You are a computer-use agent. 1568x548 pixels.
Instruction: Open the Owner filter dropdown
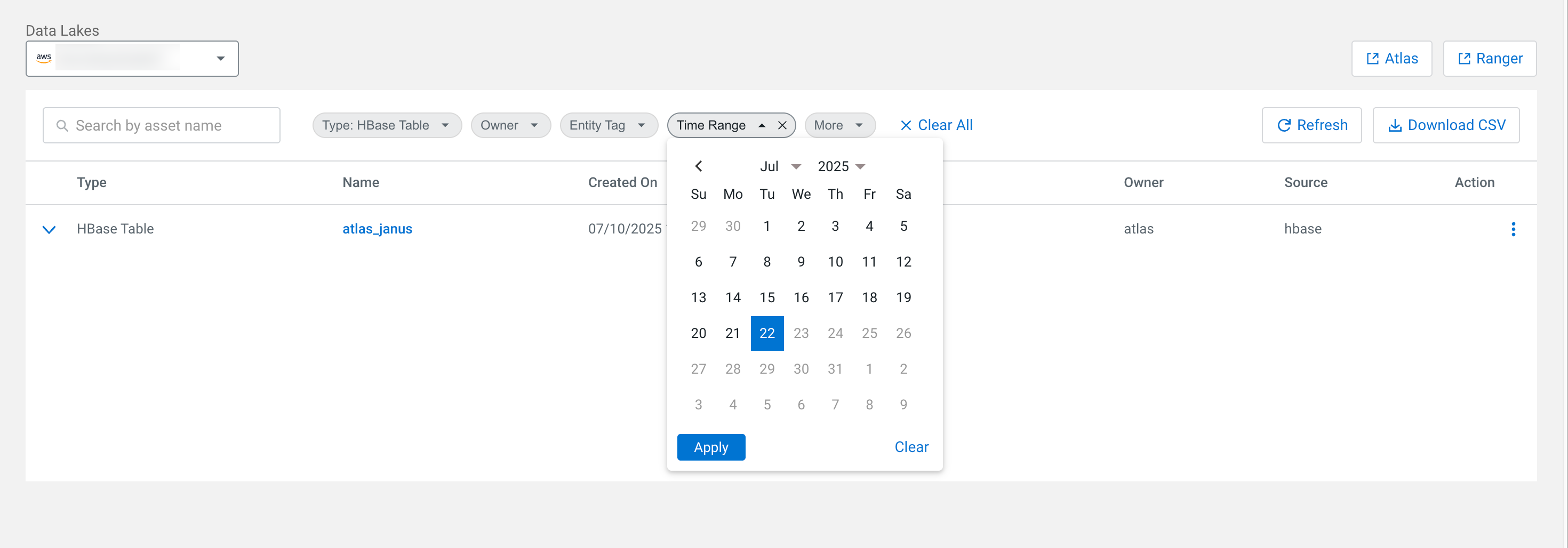point(510,125)
